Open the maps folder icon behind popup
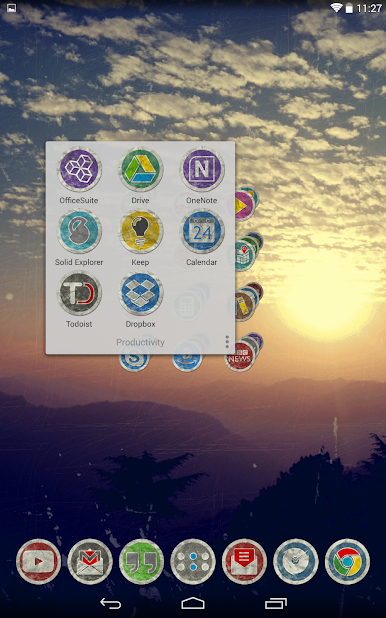Viewport: 386px width, 618px height. (x=246, y=253)
